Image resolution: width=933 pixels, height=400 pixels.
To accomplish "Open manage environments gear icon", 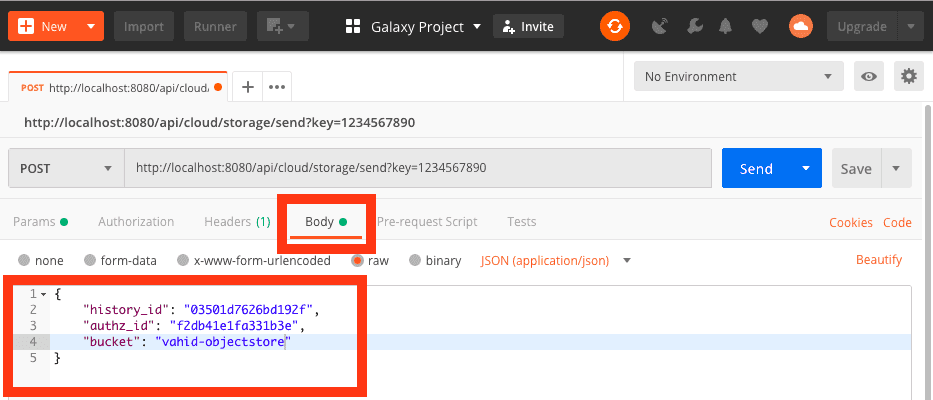I will 908,77.
